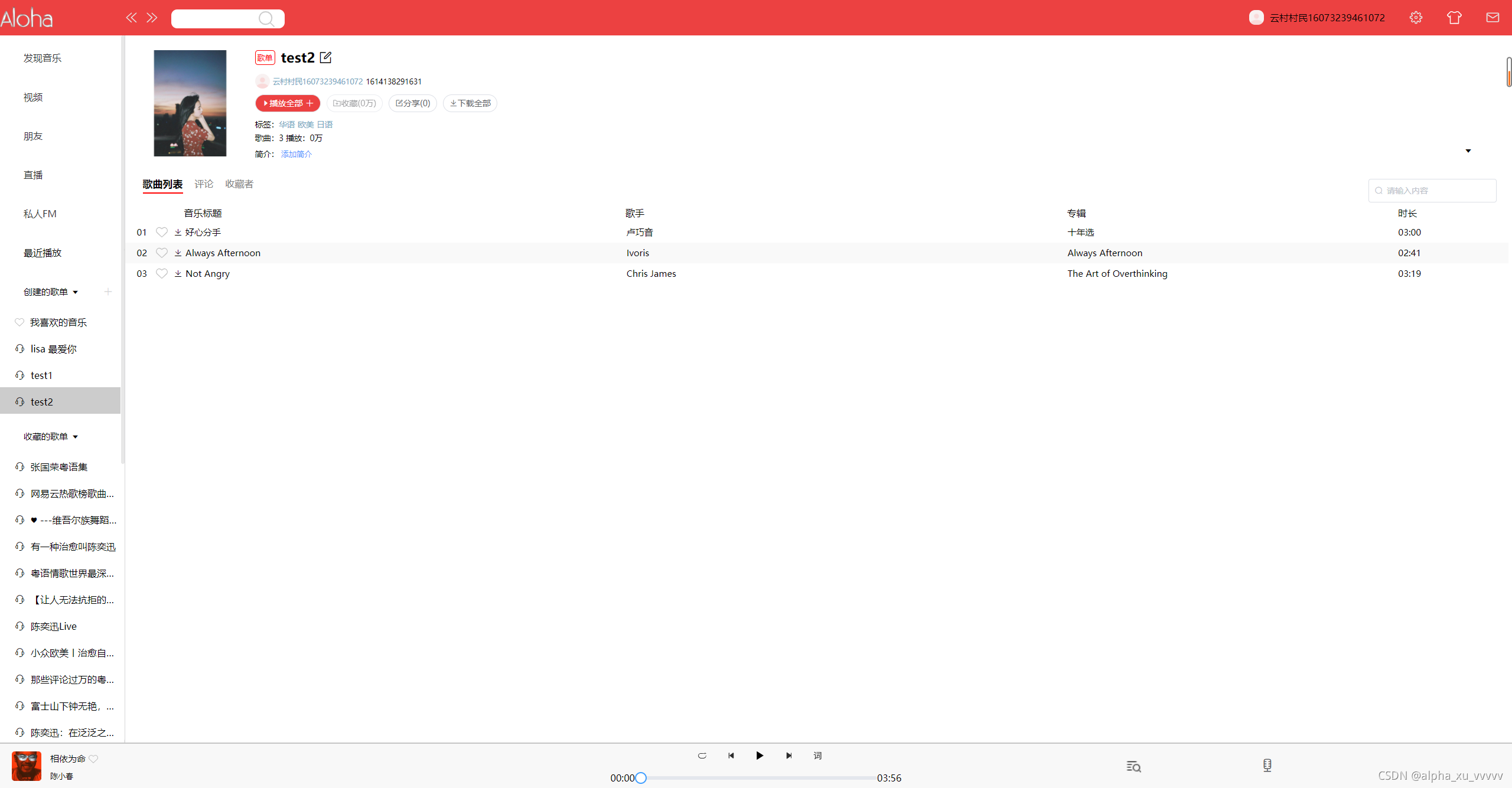Expand playlist description with right-side arrow

[x=1468, y=151]
